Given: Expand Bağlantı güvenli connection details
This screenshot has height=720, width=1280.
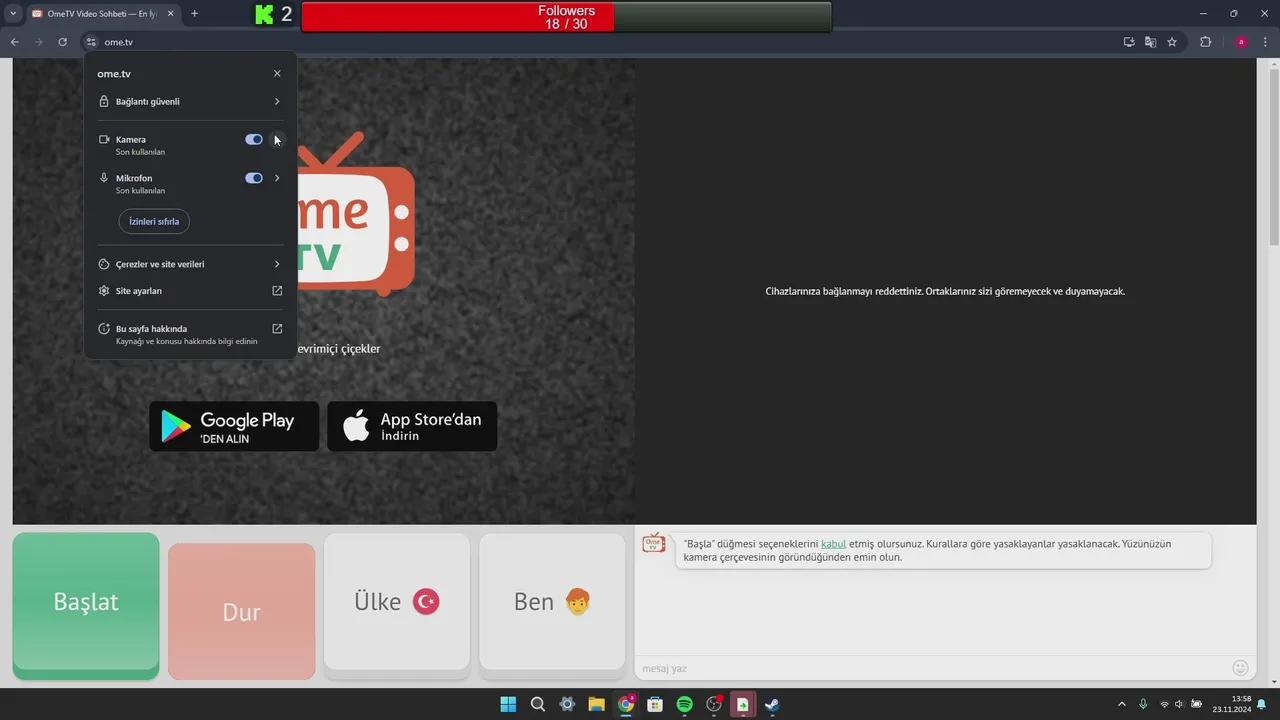Looking at the screenshot, I should tap(277, 102).
